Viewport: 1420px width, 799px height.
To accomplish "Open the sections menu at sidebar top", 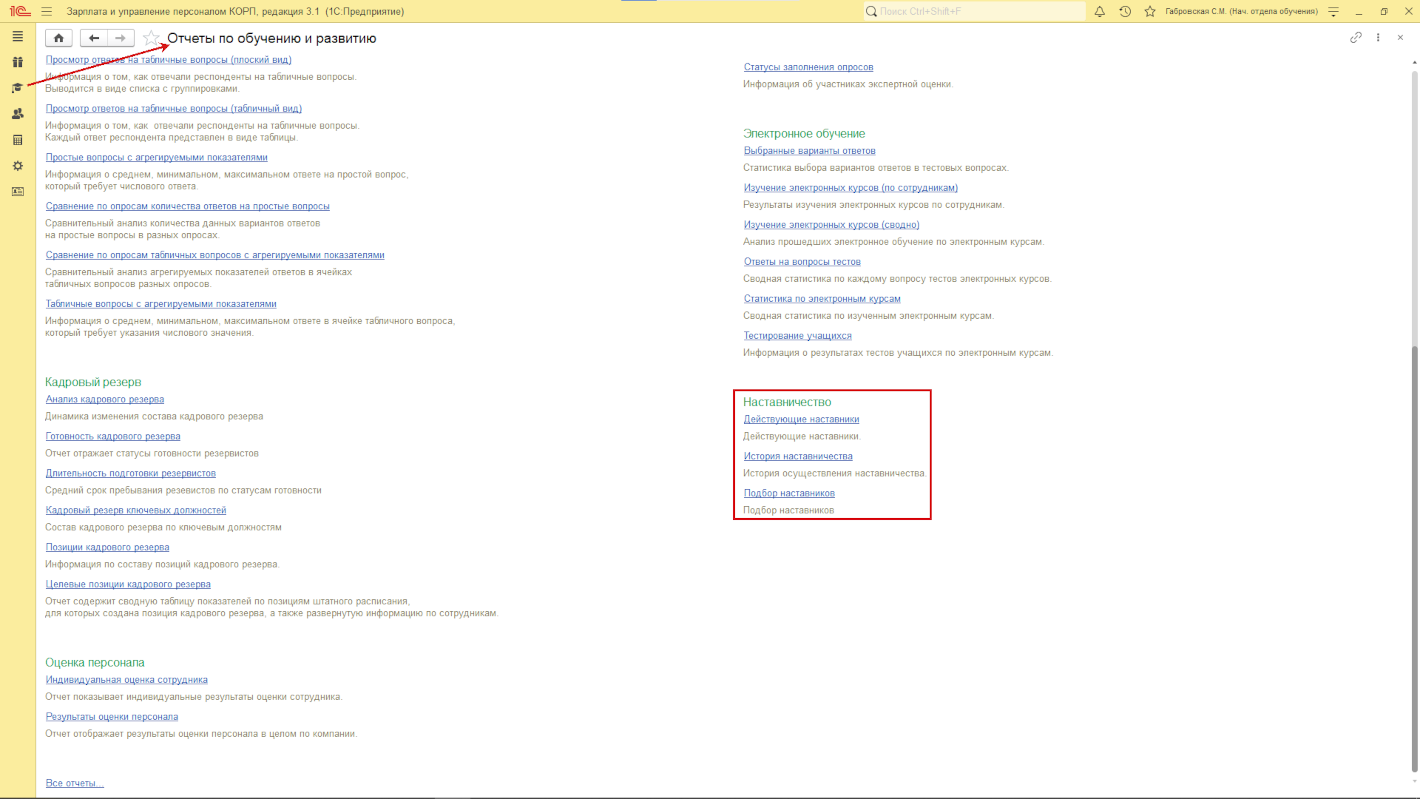I will 17,36.
